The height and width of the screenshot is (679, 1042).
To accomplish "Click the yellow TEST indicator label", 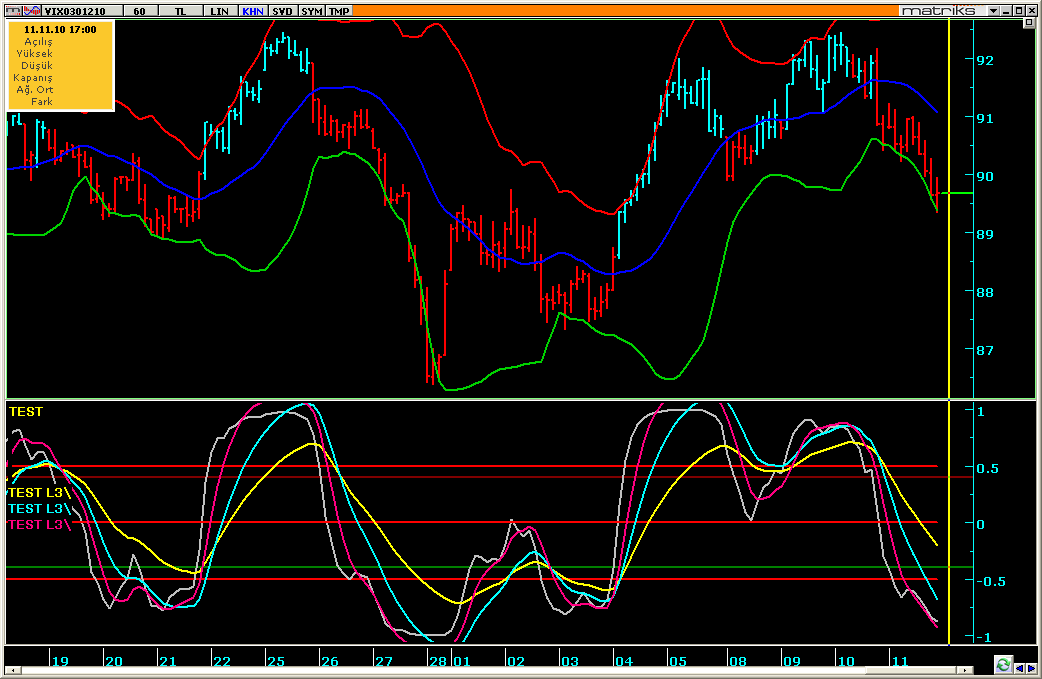I will point(26,411).
